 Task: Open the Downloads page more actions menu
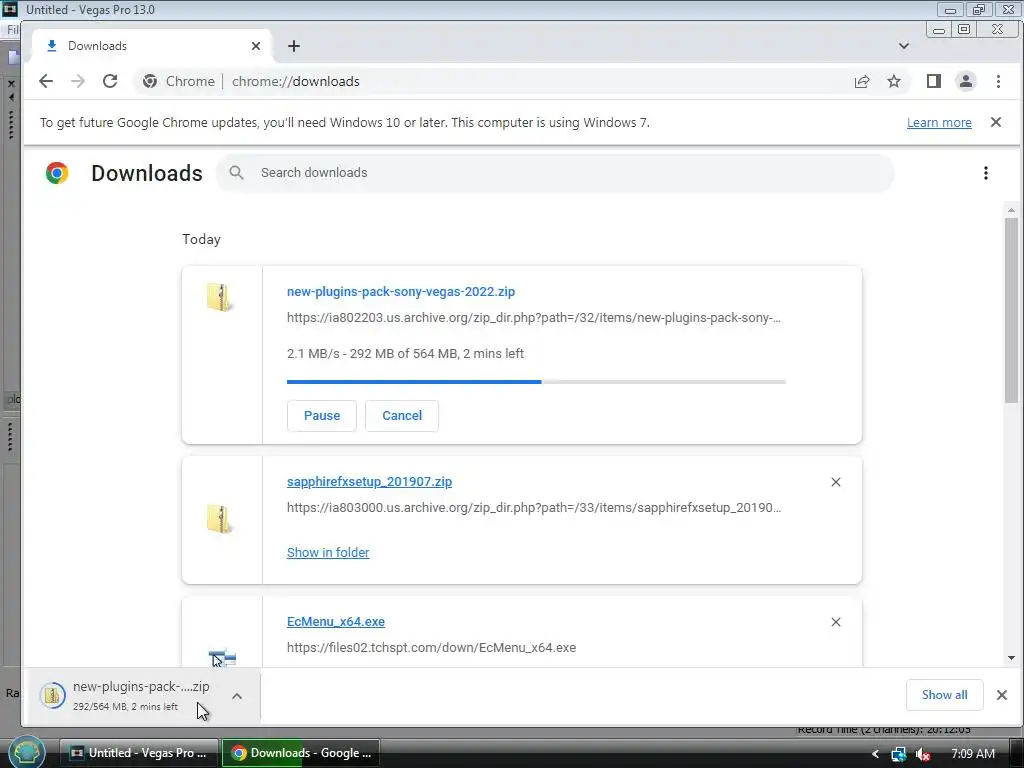pyautogui.click(x=985, y=173)
